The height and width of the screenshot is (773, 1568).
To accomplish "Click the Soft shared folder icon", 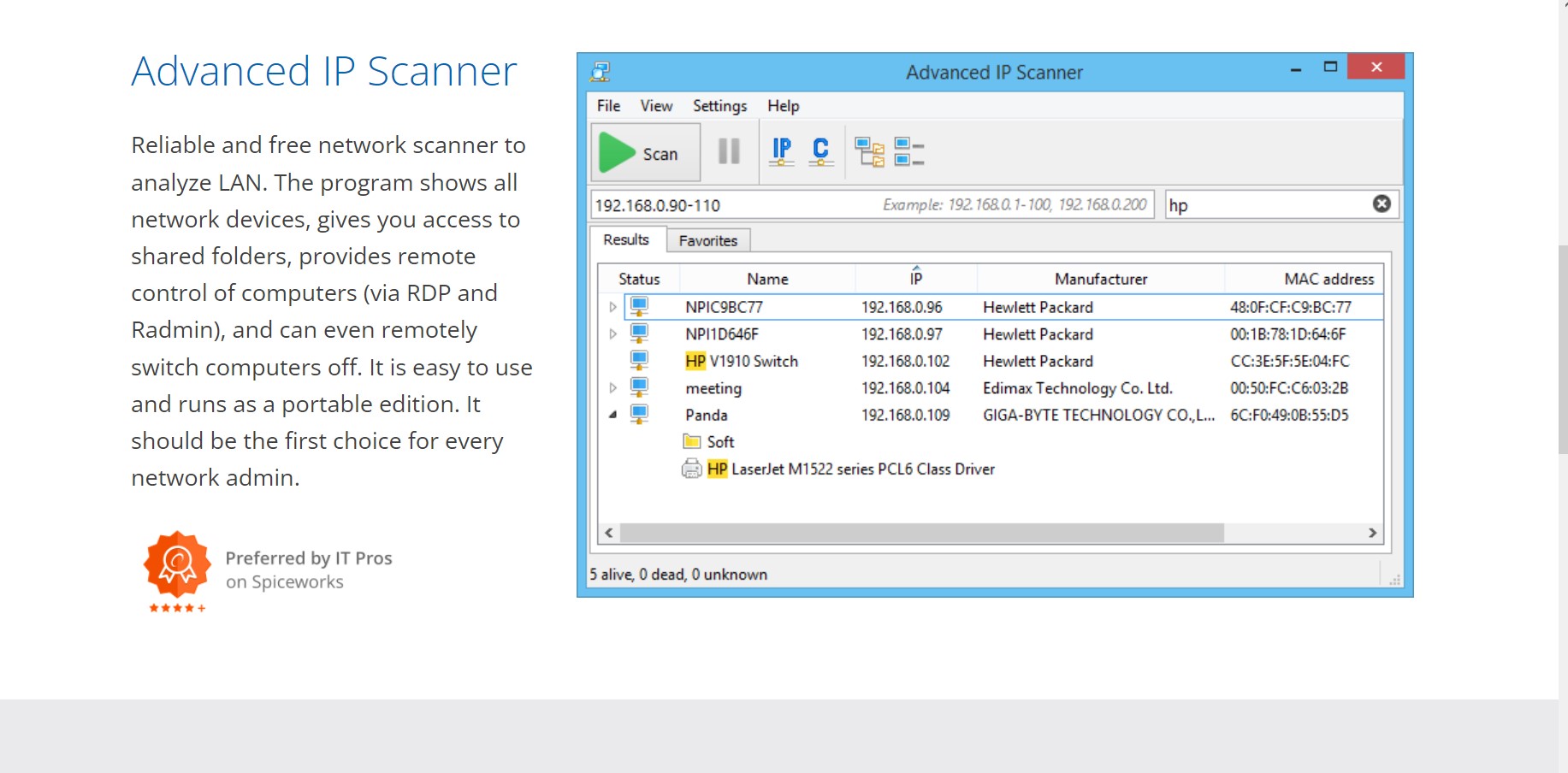I will [692, 441].
